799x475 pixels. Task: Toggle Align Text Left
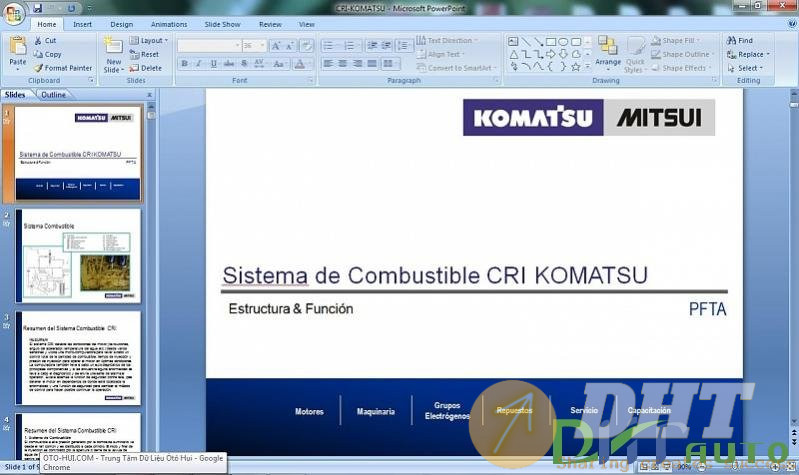click(x=328, y=64)
